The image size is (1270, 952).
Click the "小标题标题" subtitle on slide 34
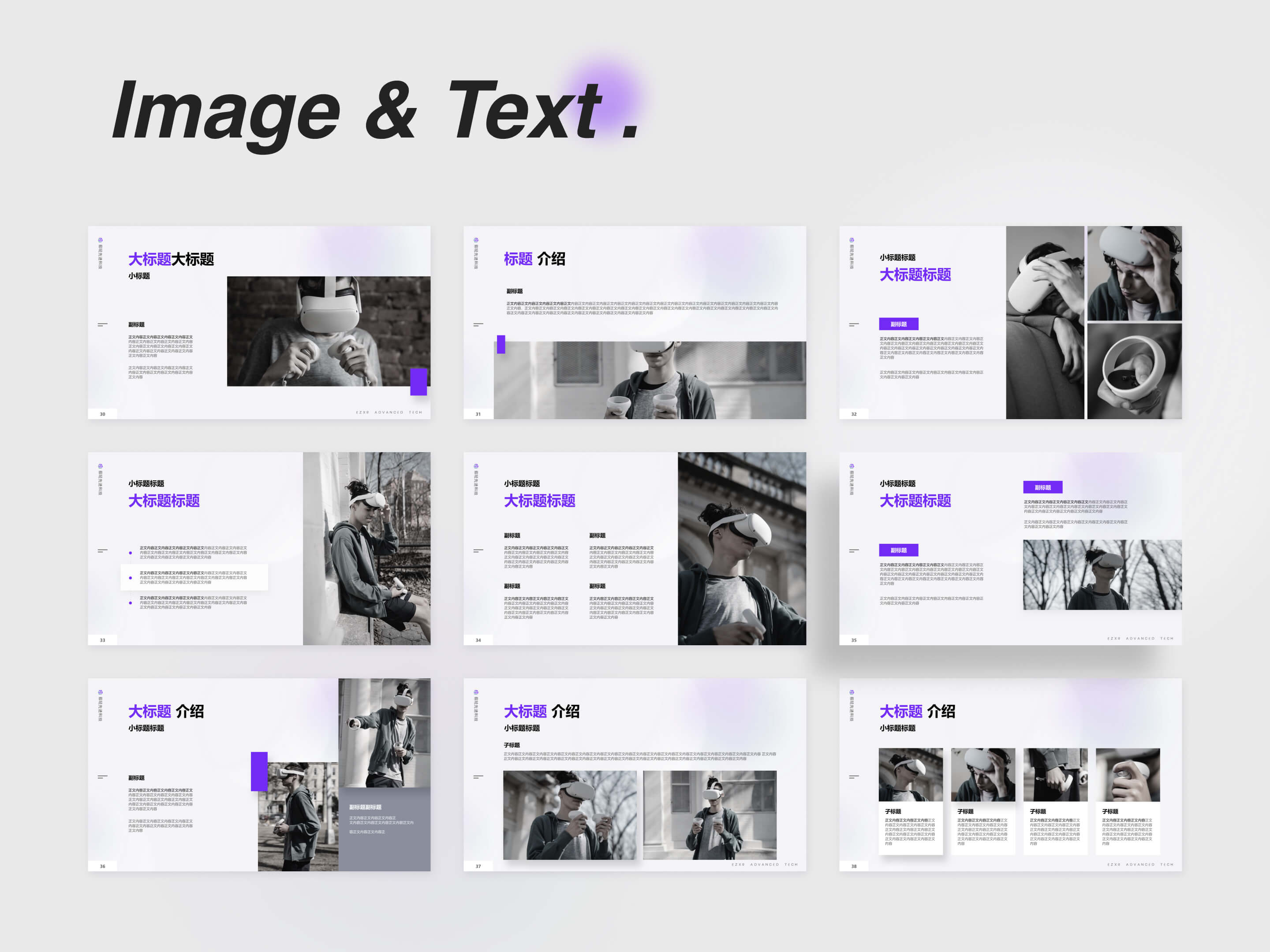pos(522,484)
